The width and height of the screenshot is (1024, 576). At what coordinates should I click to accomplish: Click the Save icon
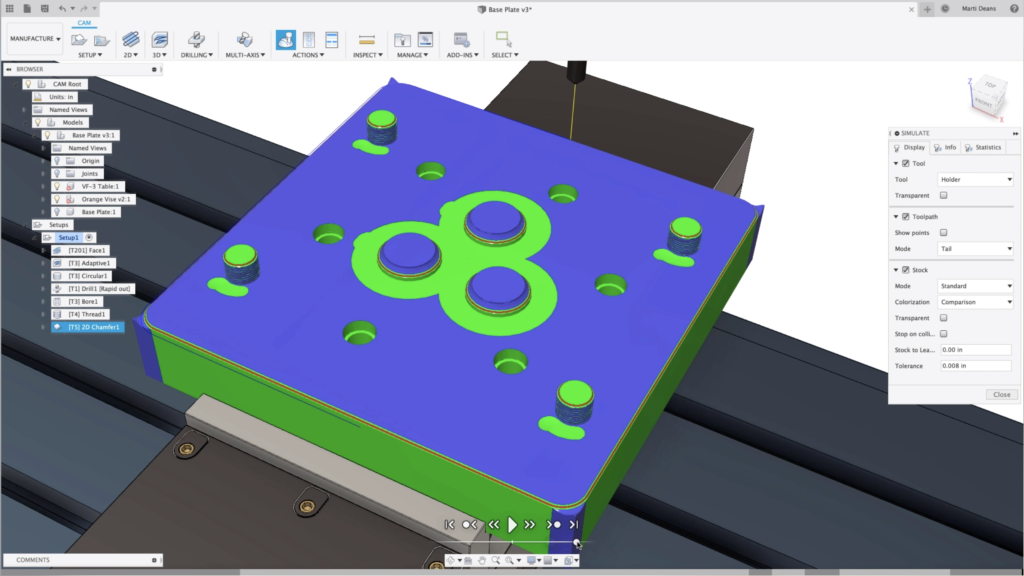pyautogui.click(x=44, y=8)
